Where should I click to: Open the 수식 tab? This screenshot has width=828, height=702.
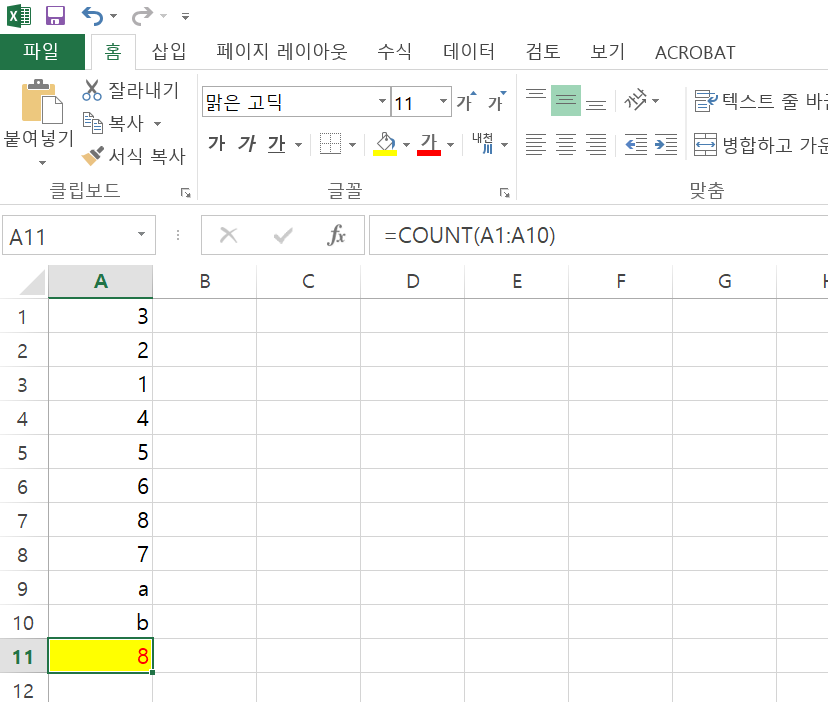[x=394, y=52]
